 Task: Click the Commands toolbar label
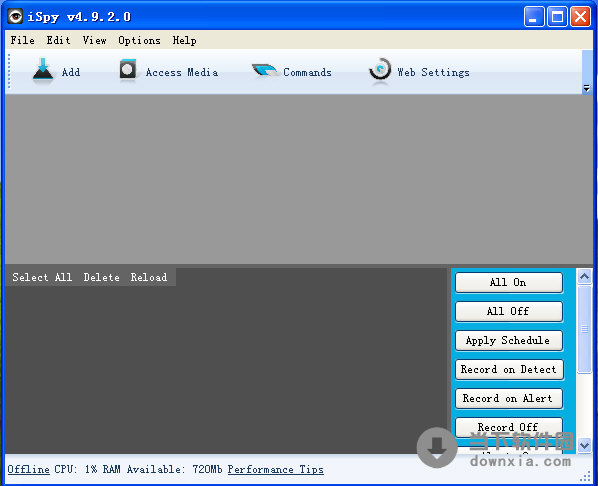tap(307, 72)
